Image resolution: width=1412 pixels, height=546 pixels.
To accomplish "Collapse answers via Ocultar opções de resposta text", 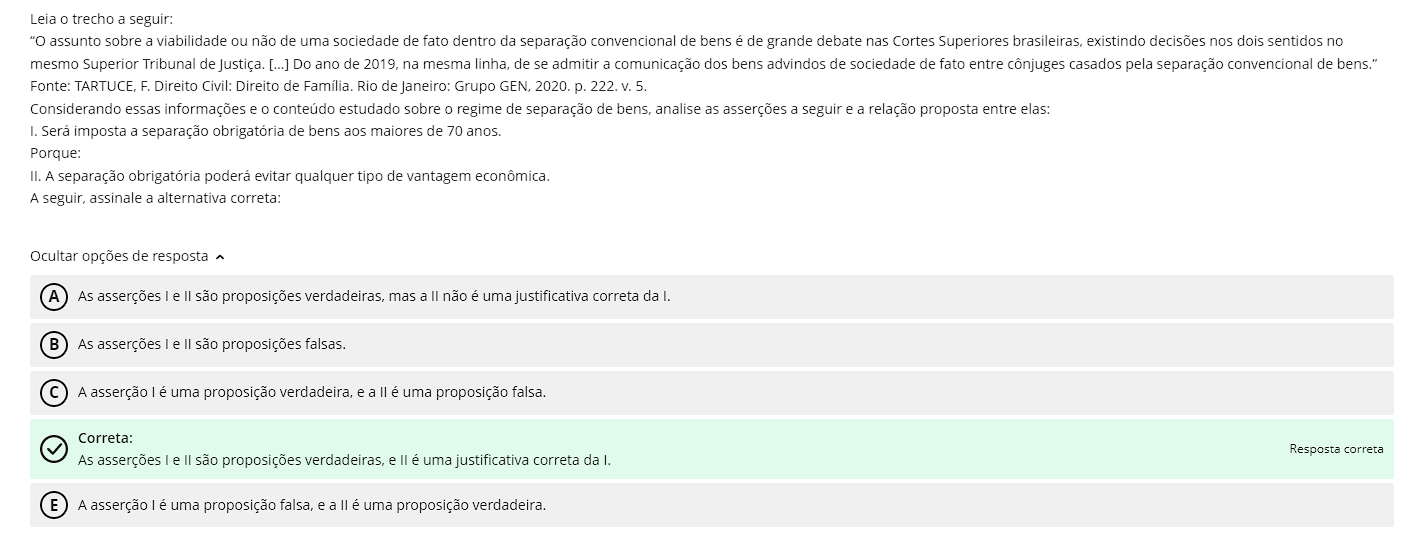I will pos(119,256).
